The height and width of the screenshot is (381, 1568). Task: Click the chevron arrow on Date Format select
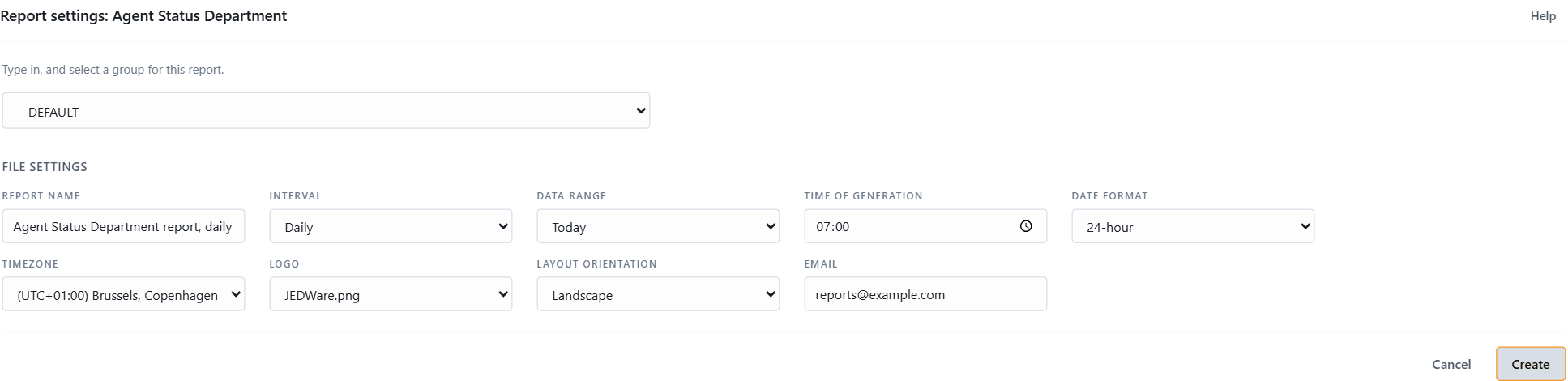click(1305, 226)
